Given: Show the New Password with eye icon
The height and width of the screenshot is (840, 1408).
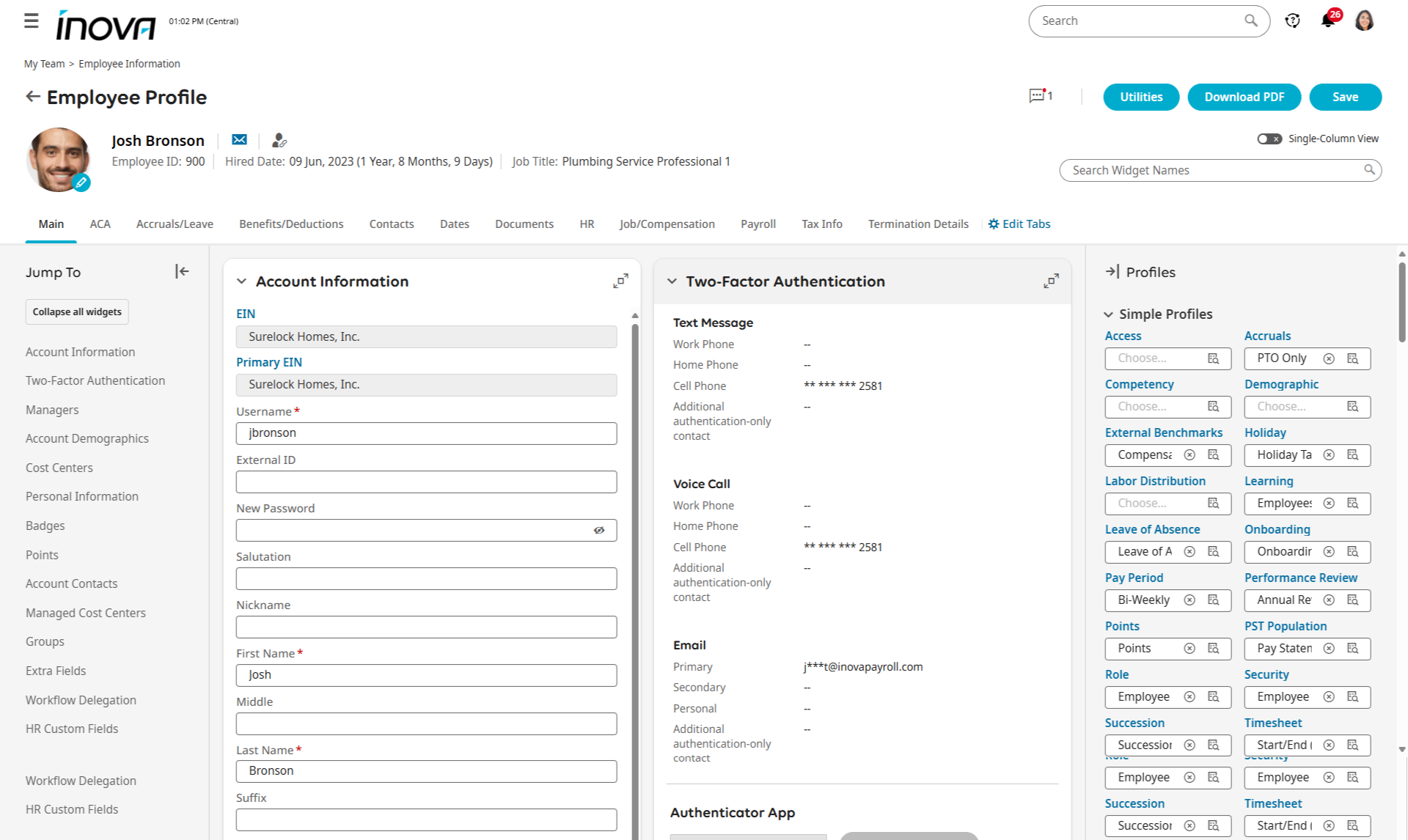Looking at the screenshot, I should pos(599,530).
